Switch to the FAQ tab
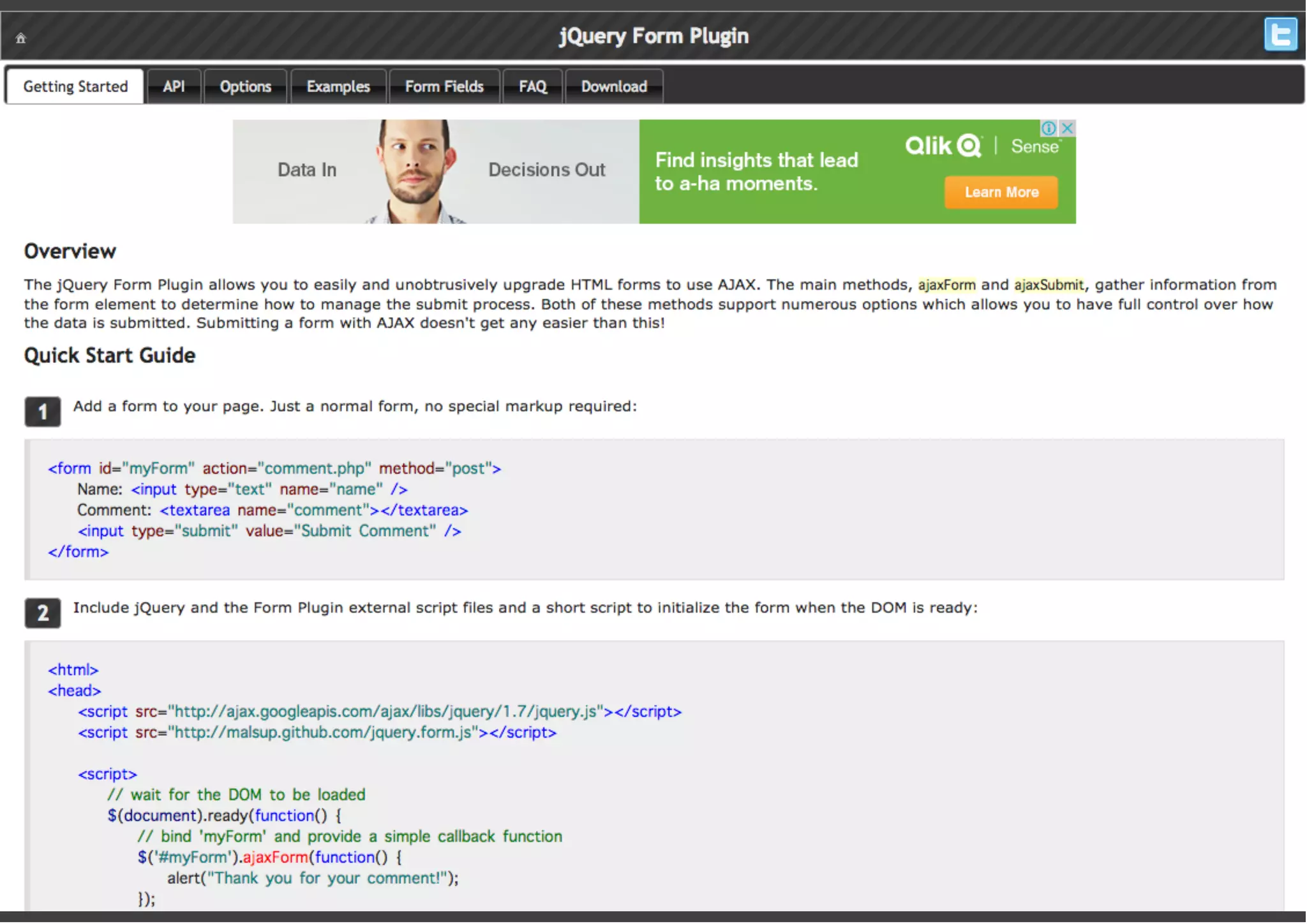 tap(532, 87)
